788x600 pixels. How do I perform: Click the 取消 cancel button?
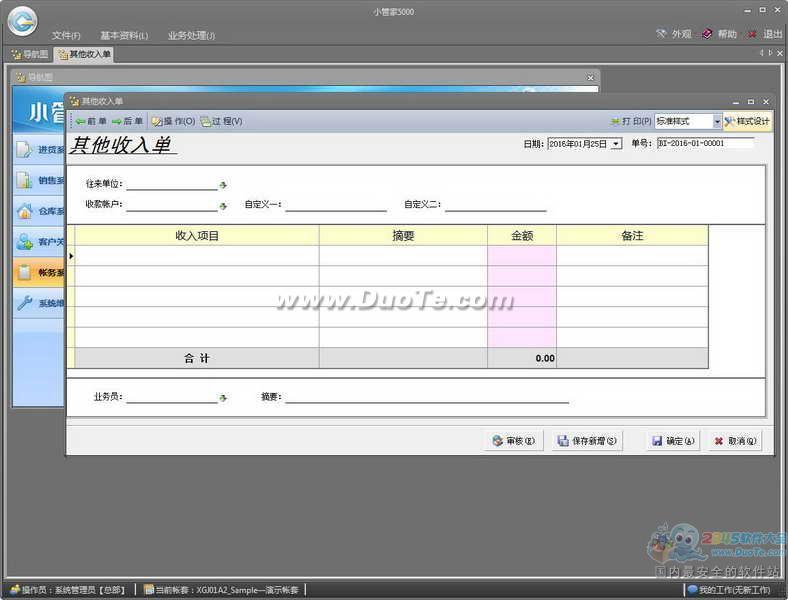click(x=735, y=441)
